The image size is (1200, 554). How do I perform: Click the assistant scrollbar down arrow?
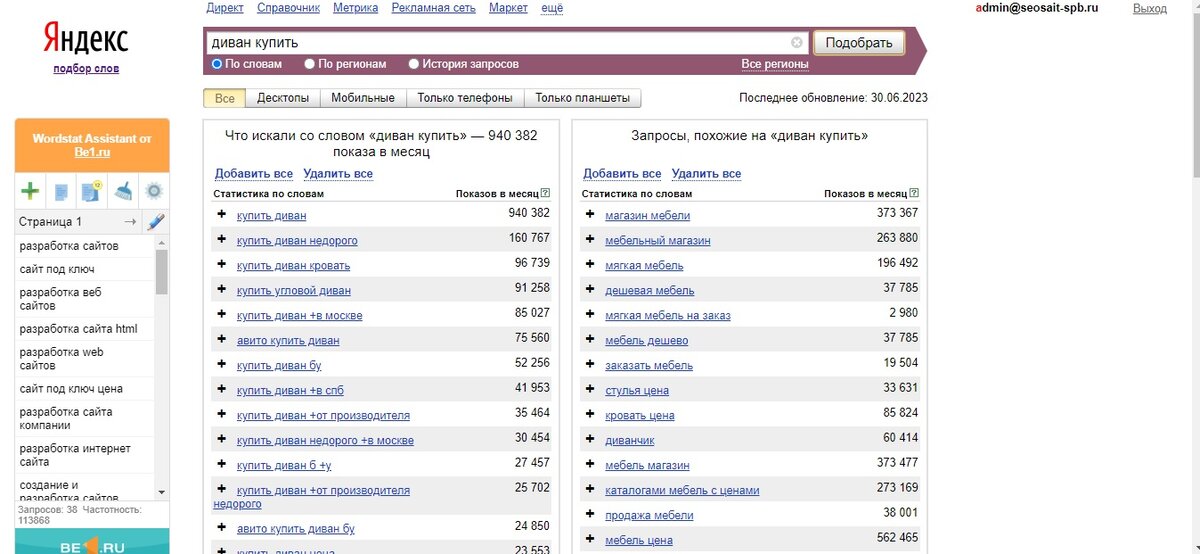(x=162, y=492)
